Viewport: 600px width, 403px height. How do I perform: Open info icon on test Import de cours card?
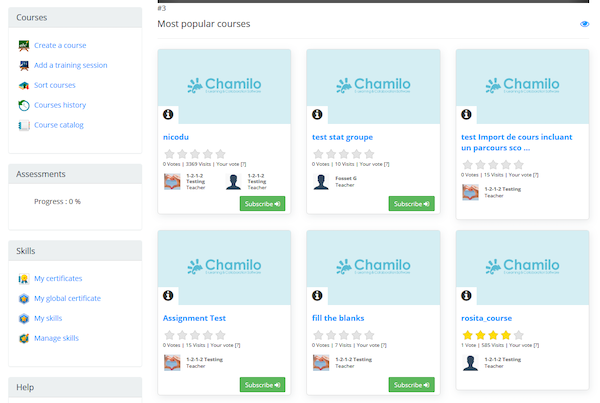tap(466, 114)
